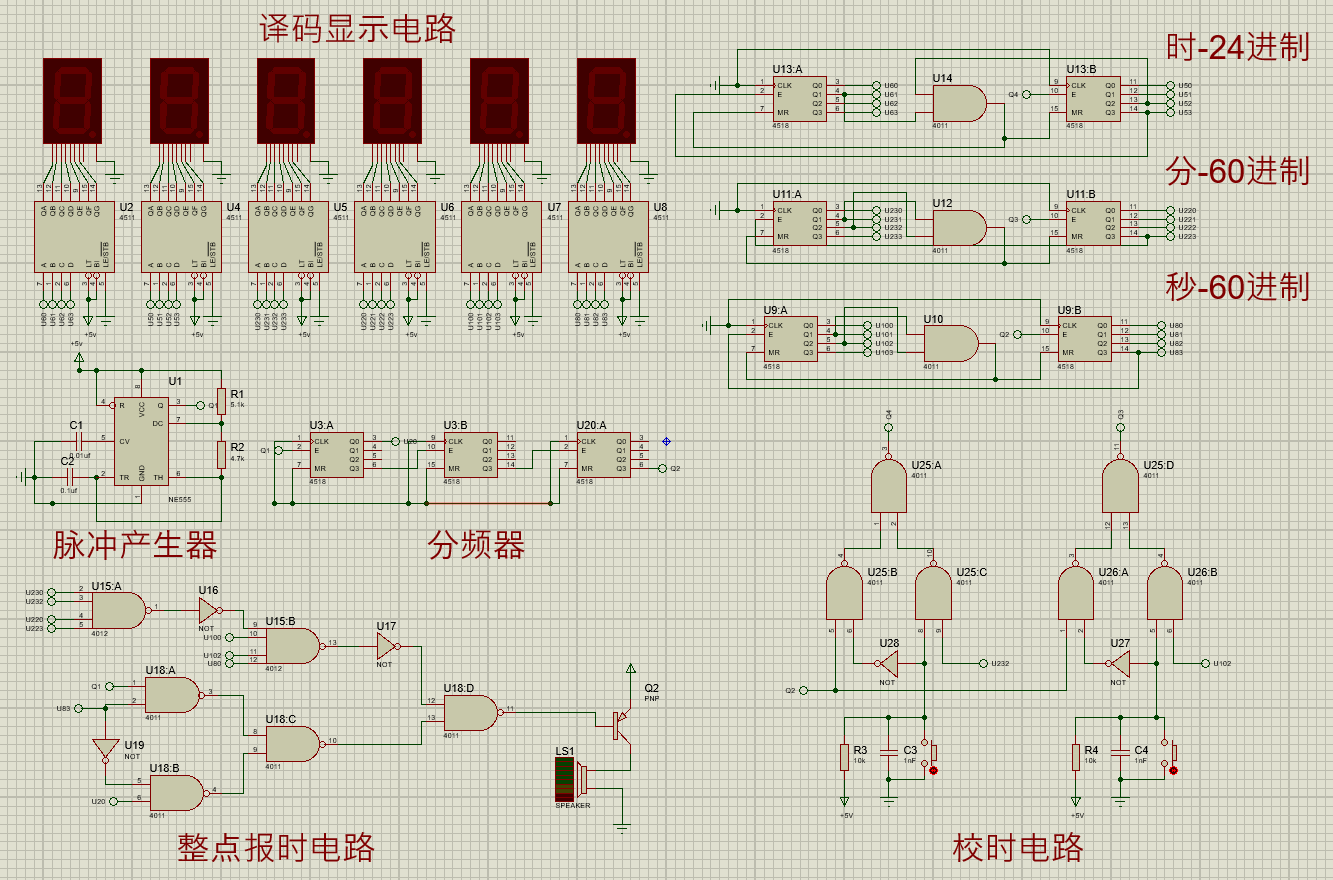1333x880 pixels.
Task: Toggle the push button beside C3
Action: click(930, 755)
